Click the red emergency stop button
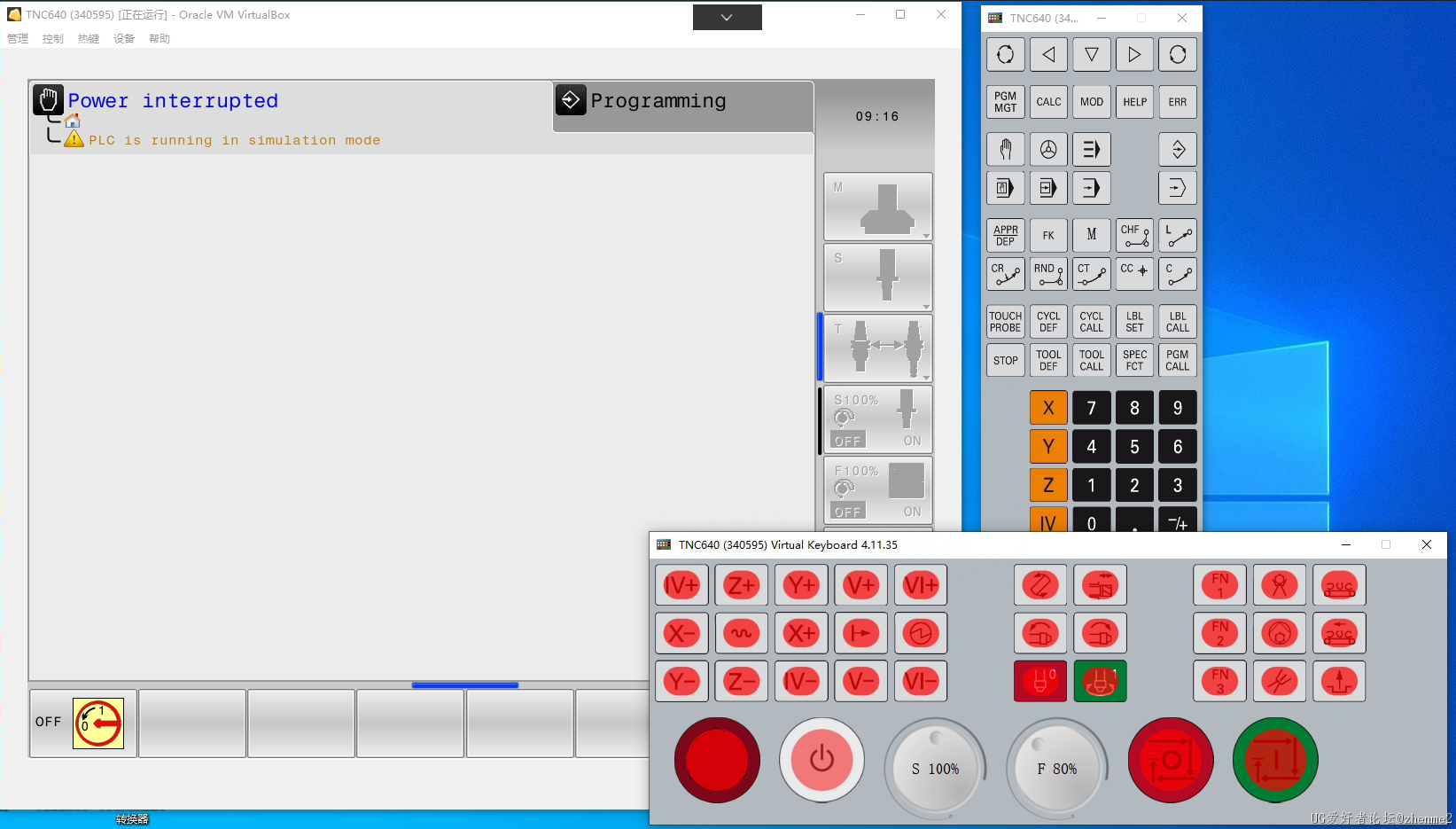This screenshot has height=829, width=1456. (717, 760)
